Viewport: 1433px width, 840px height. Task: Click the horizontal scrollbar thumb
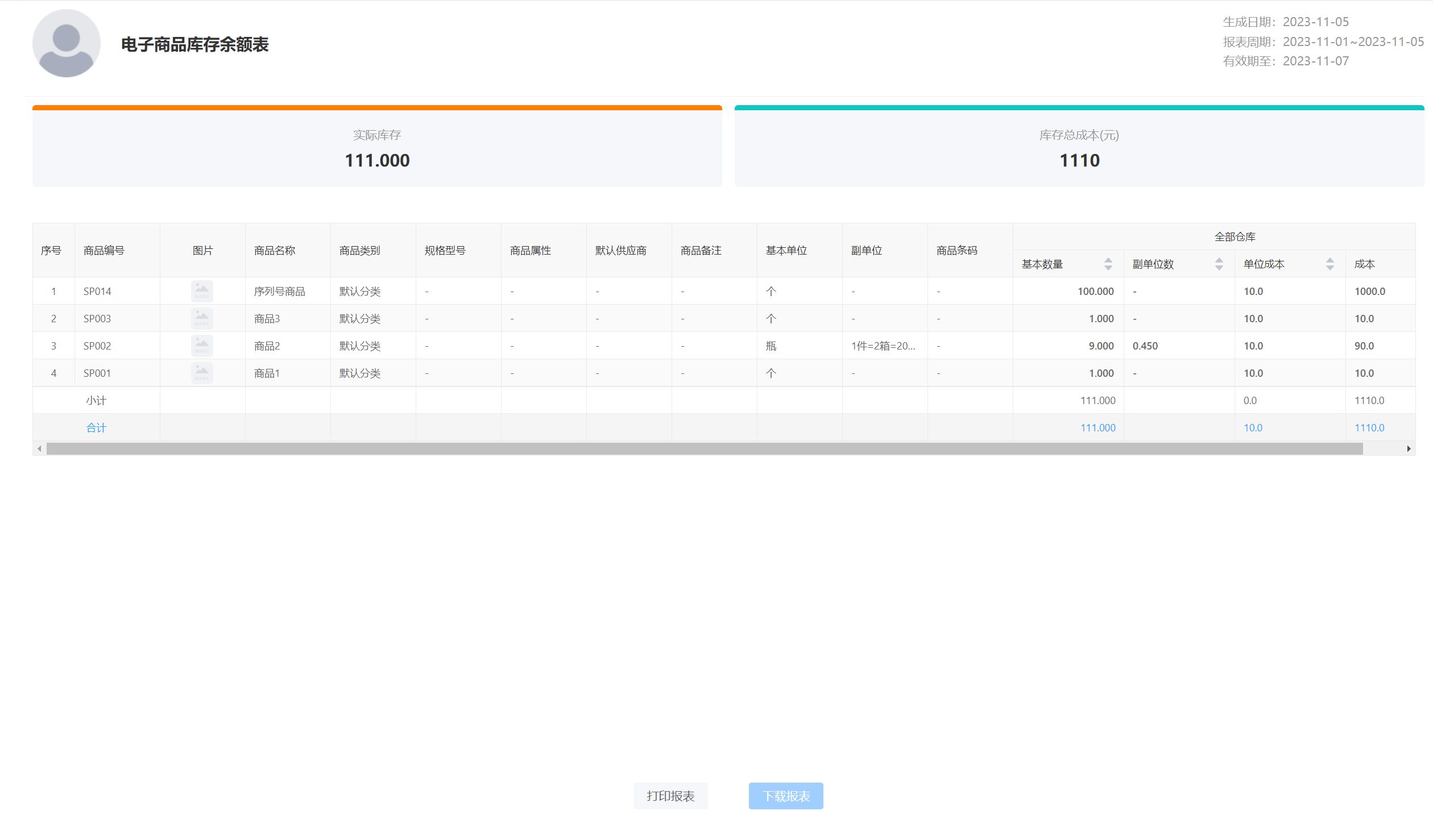(704, 449)
